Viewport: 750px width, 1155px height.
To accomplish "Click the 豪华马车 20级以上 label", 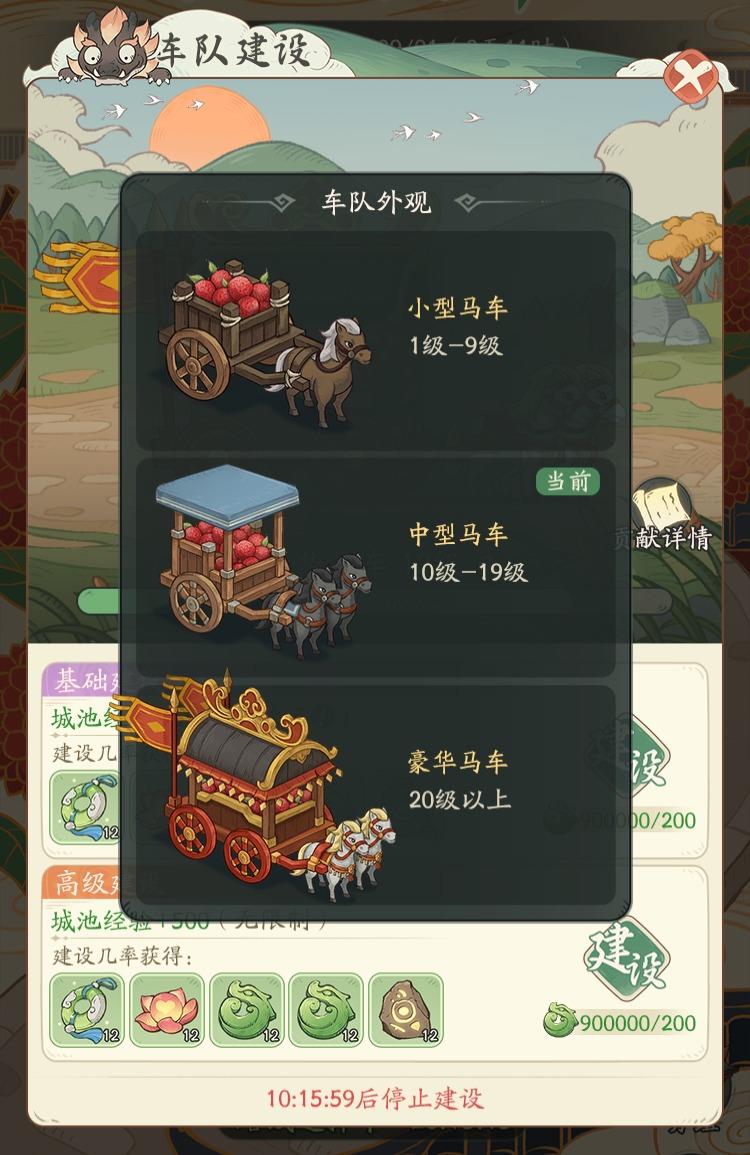I will coord(459,780).
